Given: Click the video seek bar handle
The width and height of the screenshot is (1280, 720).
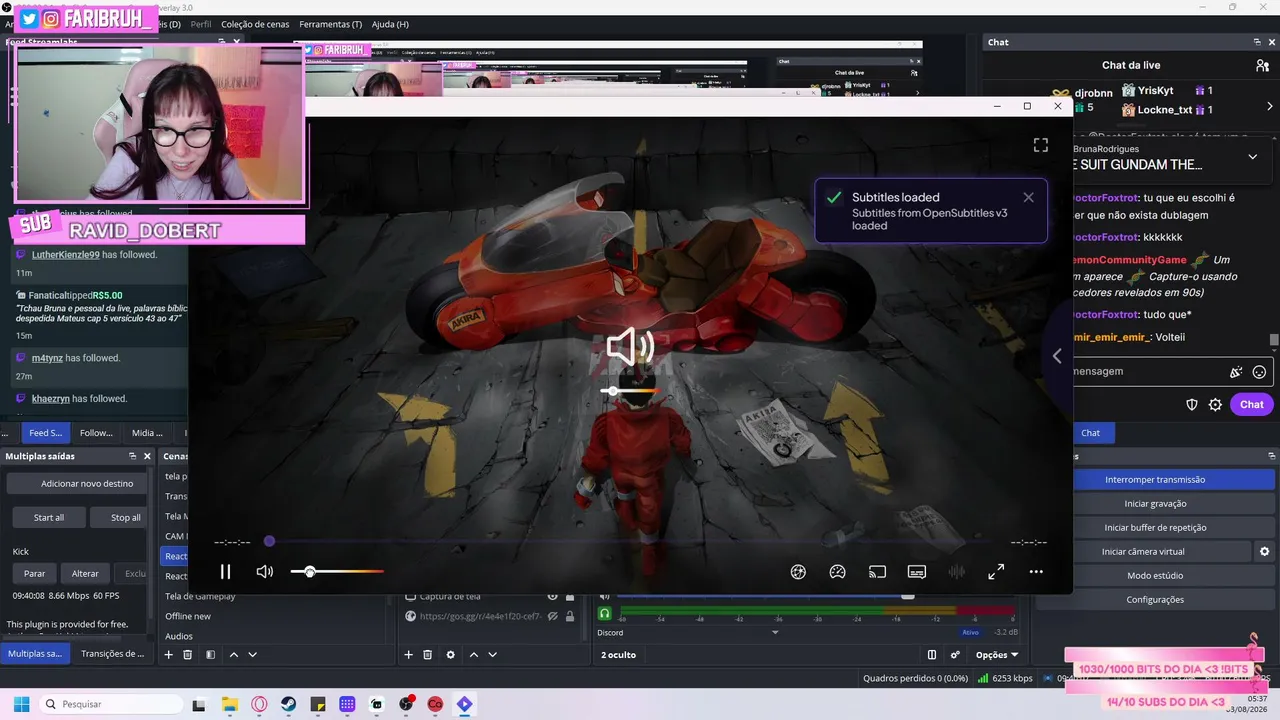Looking at the screenshot, I should (x=269, y=541).
